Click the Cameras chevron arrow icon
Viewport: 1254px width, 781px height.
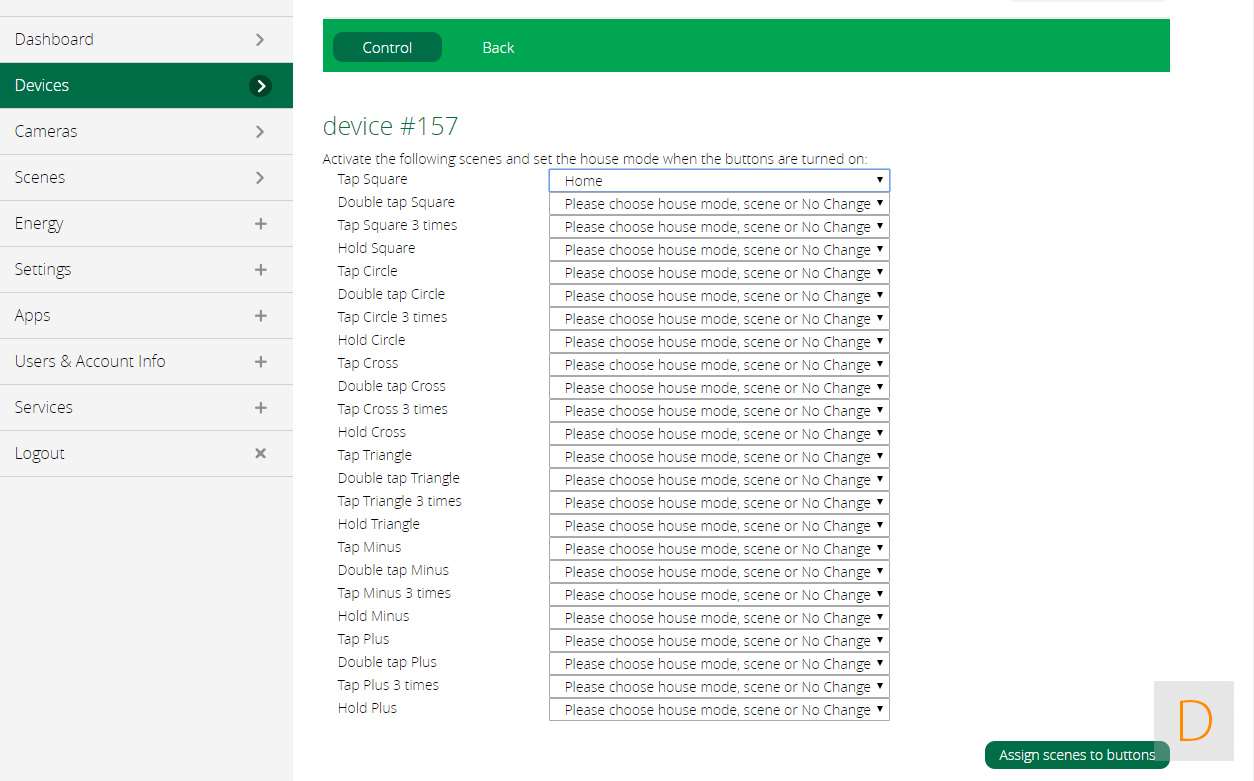click(x=260, y=132)
